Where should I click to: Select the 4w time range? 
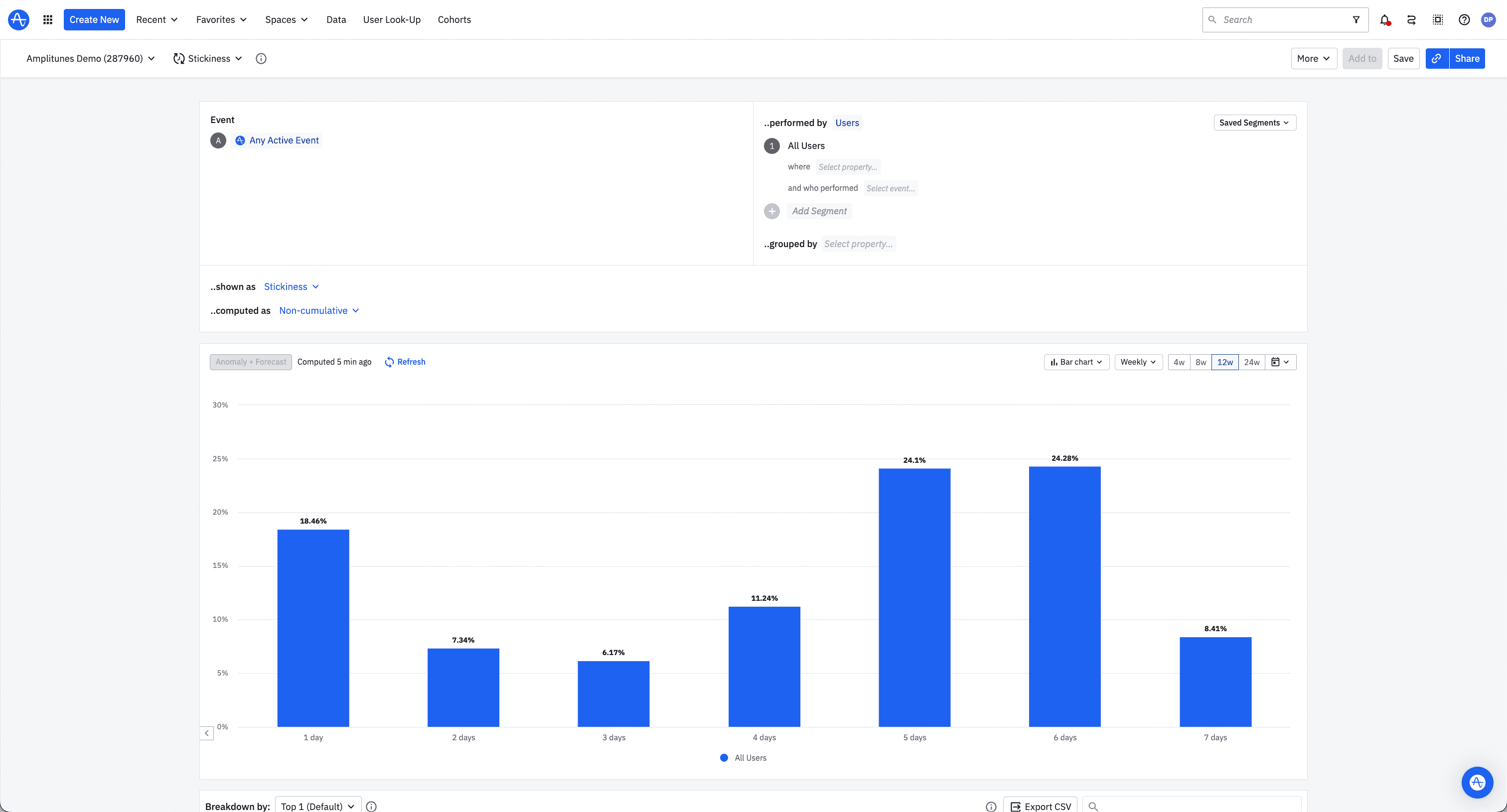point(1179,362)
